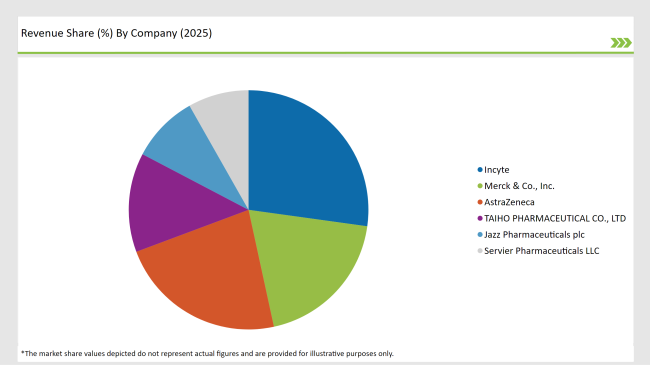Click 'Jazz Pharmaceuticals plc' legend label
Viewport: 650px width, 370px height.
coord(534,235)
